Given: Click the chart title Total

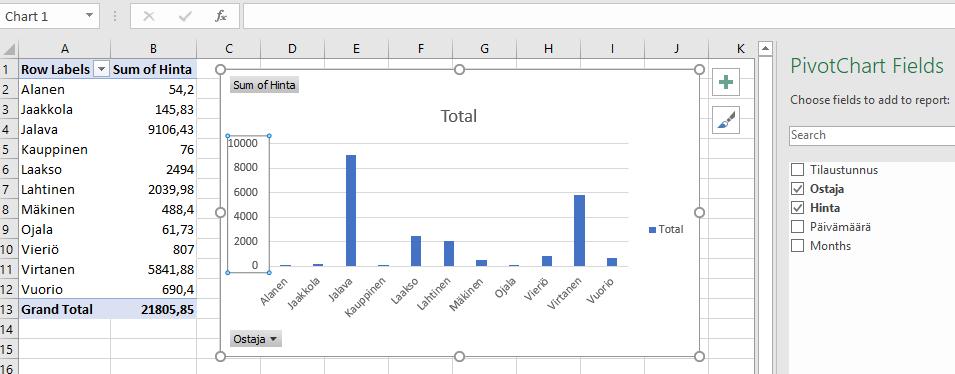Looking at the screenshot, I should point(459,116).
